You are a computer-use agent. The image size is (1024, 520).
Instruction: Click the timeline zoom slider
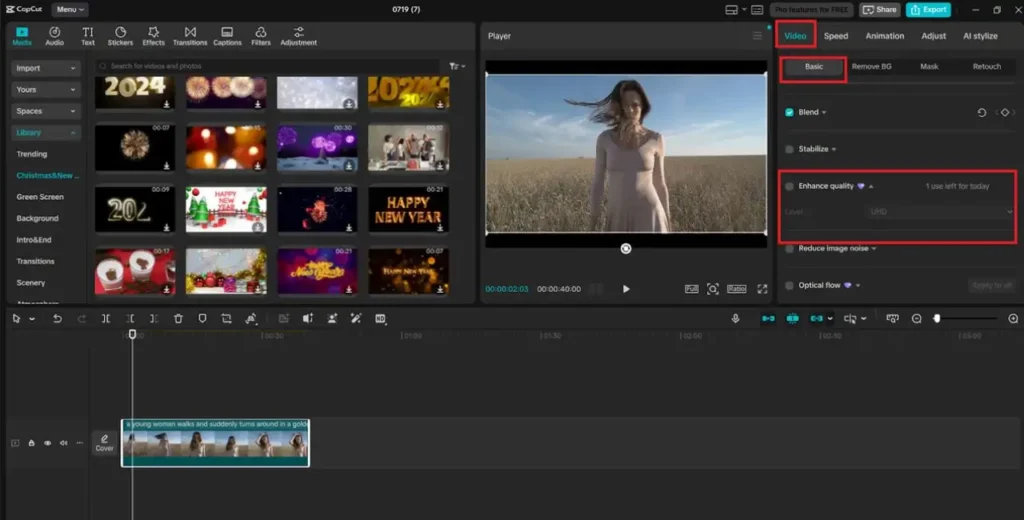966,318
